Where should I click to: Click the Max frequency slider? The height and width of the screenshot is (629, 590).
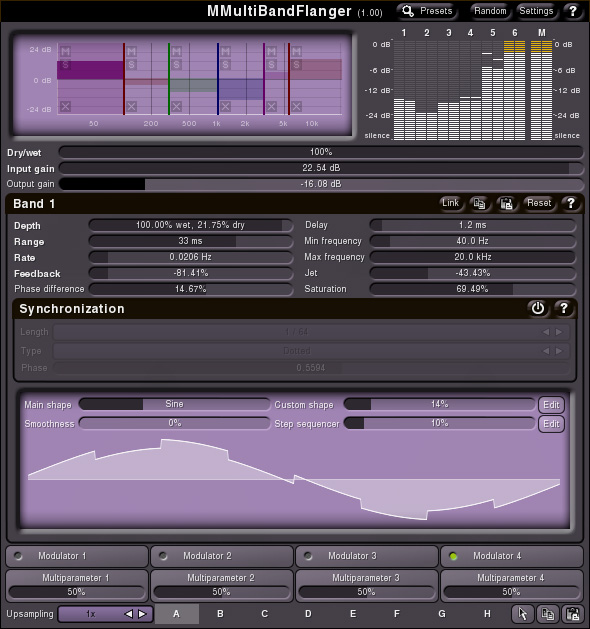pyautogui.click(x=472, y=257)
